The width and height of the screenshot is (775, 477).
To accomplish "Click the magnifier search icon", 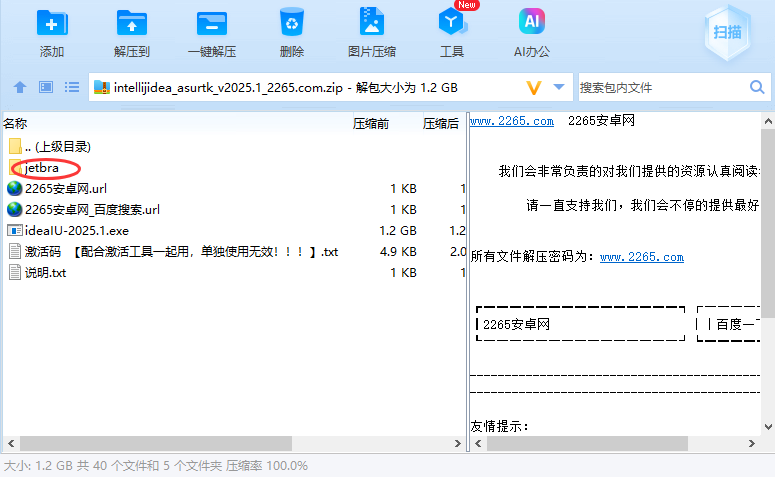I will click(x=757, y=87).
